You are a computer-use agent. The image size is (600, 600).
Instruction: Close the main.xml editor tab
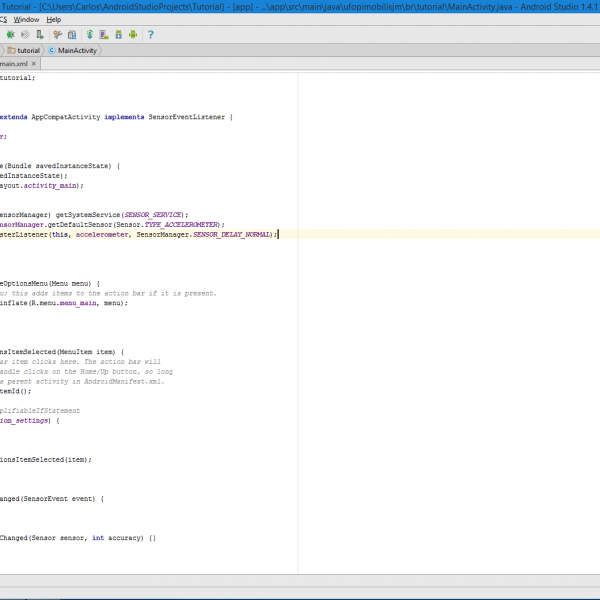pos(33,64)
